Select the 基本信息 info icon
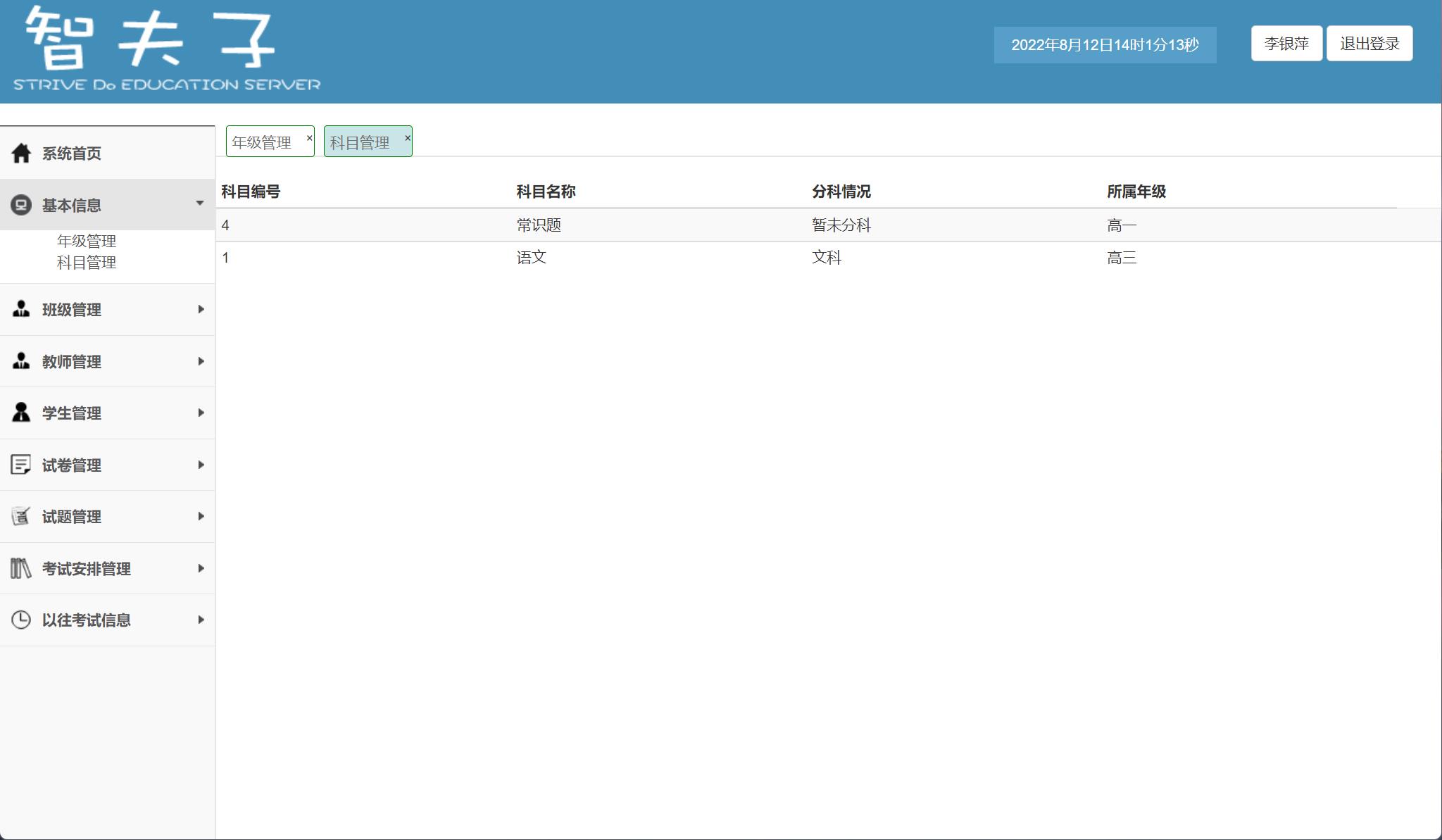The width and height of the screenshot is (1442, 840). [x=20, y=205]
